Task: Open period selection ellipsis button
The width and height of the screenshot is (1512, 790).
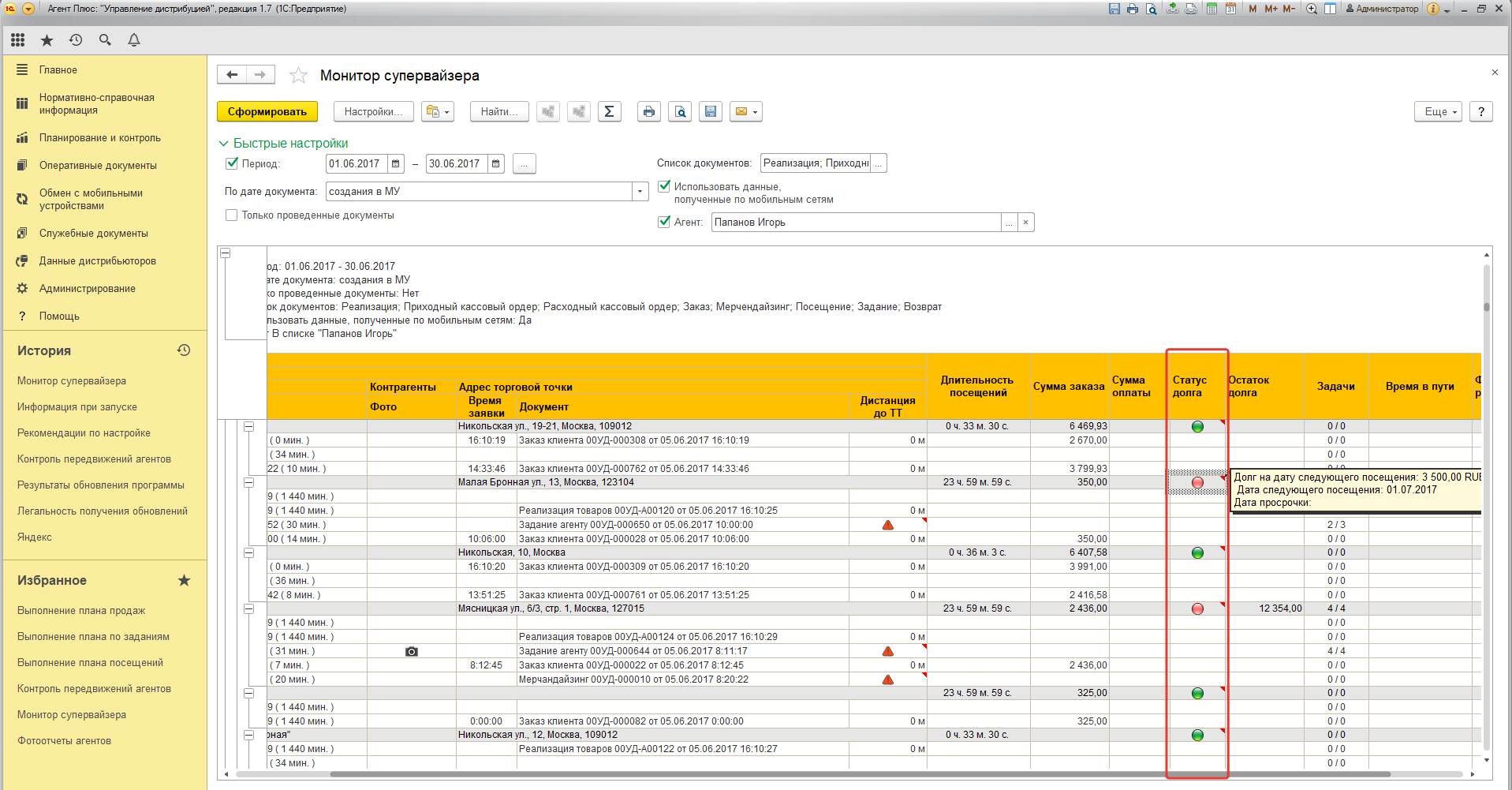Action: 525,164
